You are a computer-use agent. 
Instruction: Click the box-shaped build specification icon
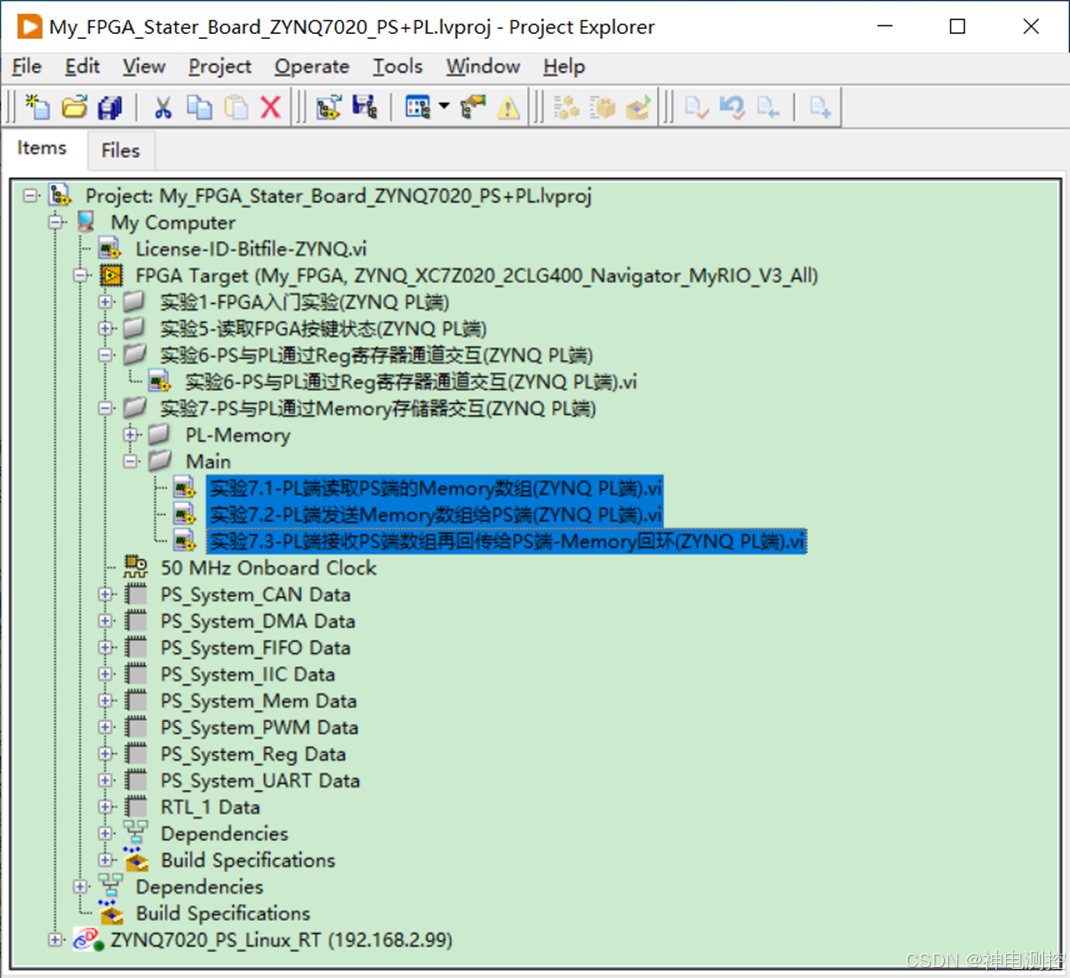point(603,107)
